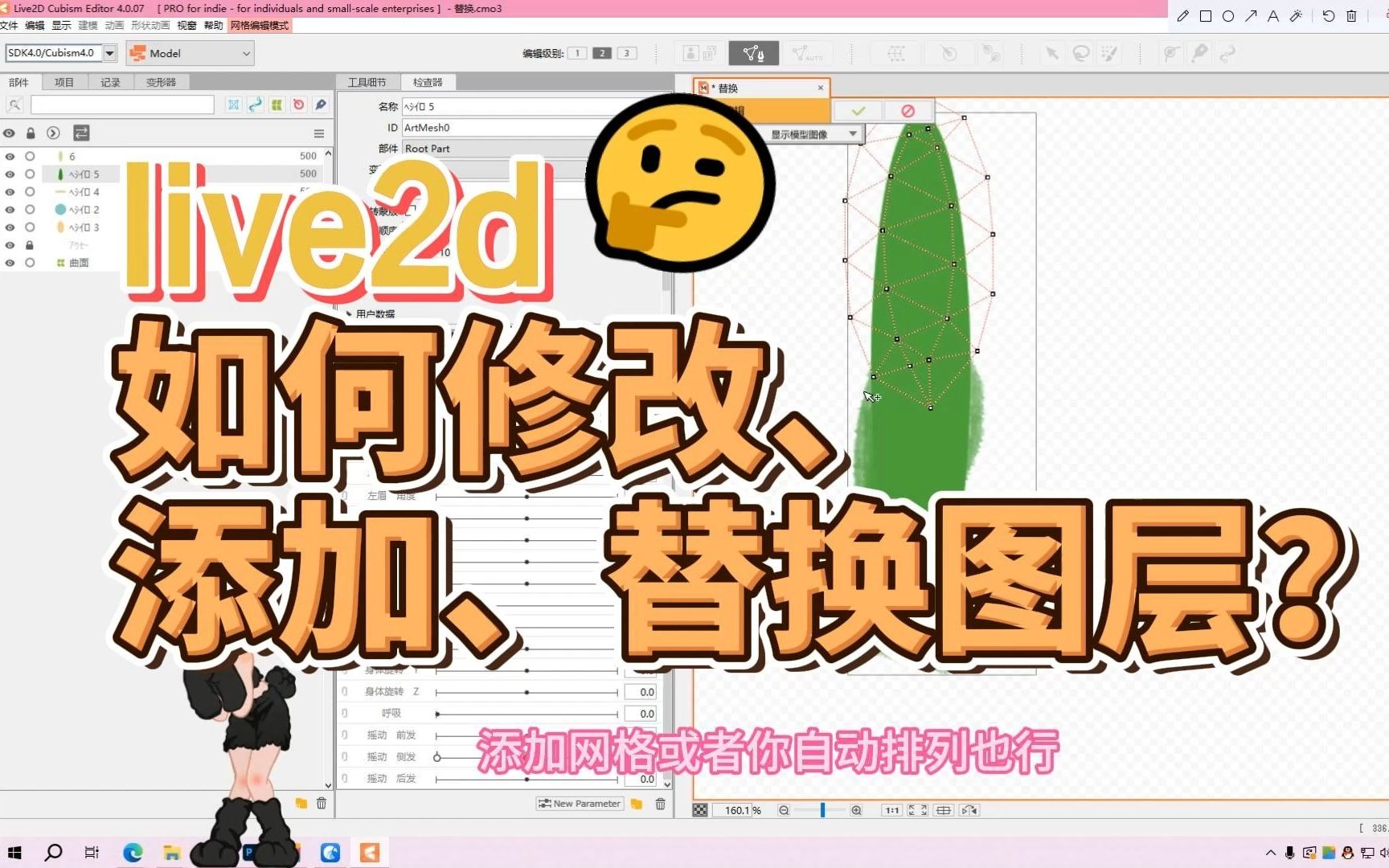Confirm mesh edit with green checkmark
This screenshot has height=868, width=1389.
[858, 111]
